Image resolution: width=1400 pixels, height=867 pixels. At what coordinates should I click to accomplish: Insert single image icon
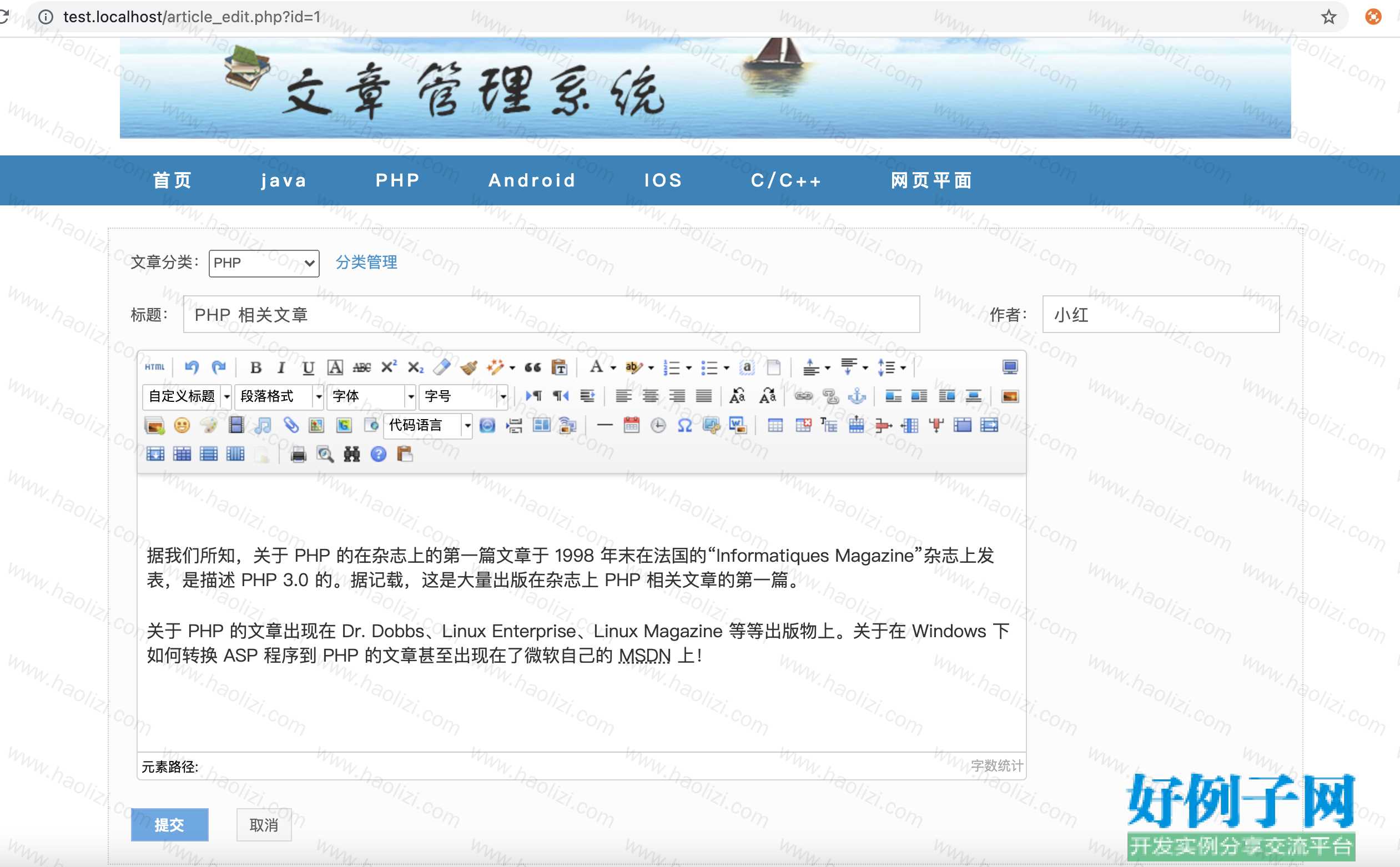click(1010, 396)
